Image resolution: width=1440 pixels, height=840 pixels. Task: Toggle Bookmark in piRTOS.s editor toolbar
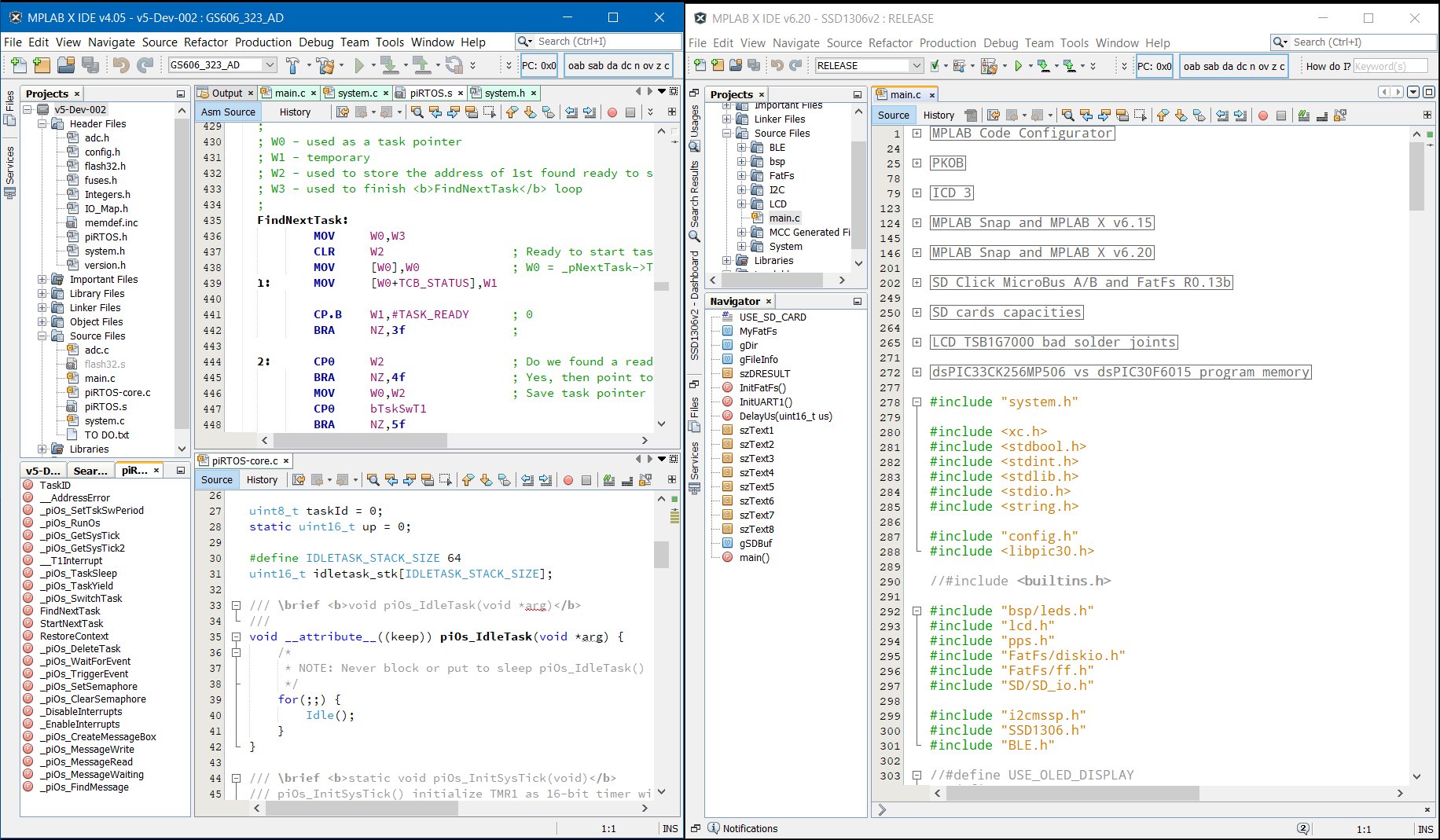[x=548, y=112]
